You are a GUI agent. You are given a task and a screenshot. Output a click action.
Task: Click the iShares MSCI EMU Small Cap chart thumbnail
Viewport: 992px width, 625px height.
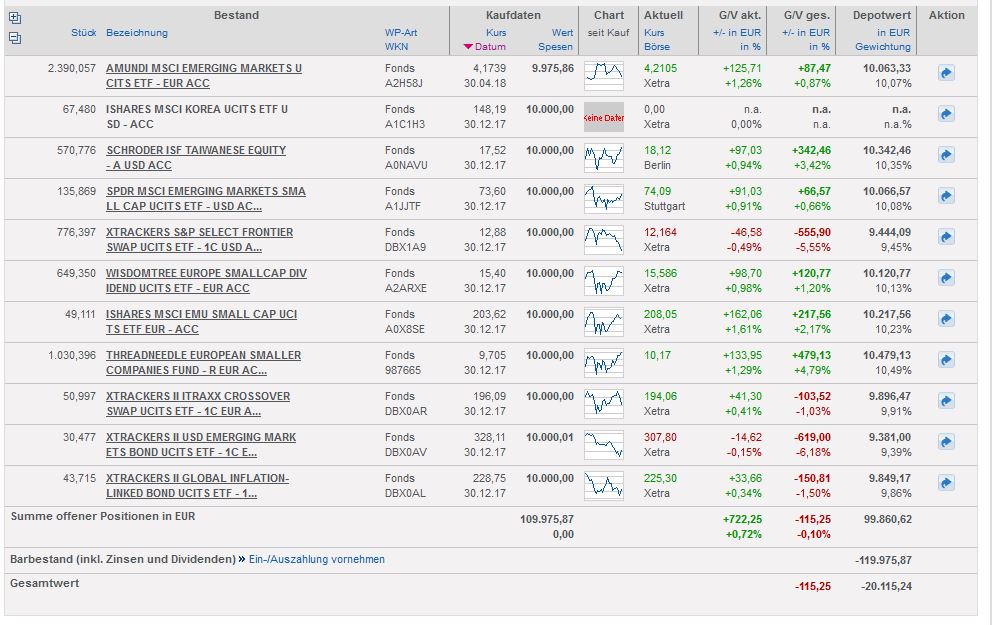pos(603,321)
